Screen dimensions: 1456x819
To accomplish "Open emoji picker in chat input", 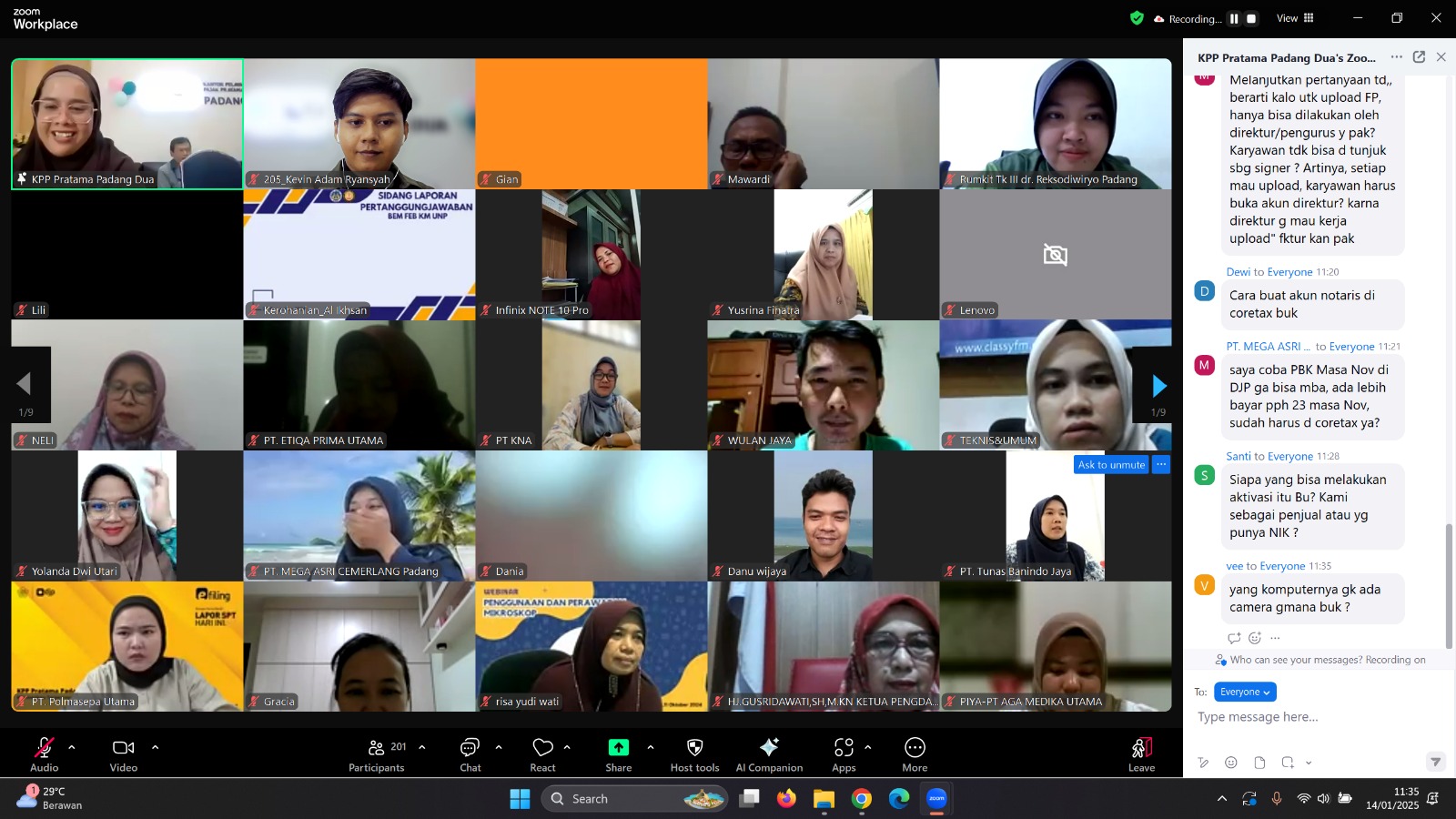I will (x=1231, y=763).
